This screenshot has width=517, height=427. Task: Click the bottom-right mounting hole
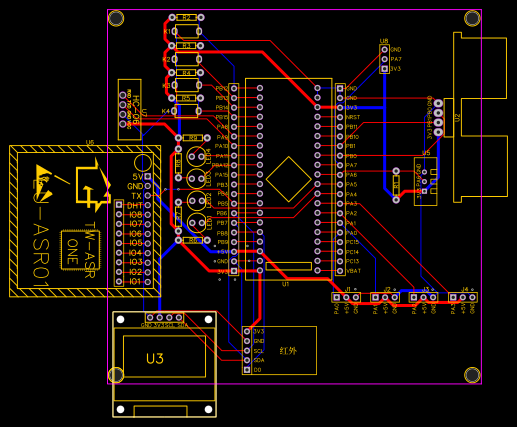tap(472, 375)
